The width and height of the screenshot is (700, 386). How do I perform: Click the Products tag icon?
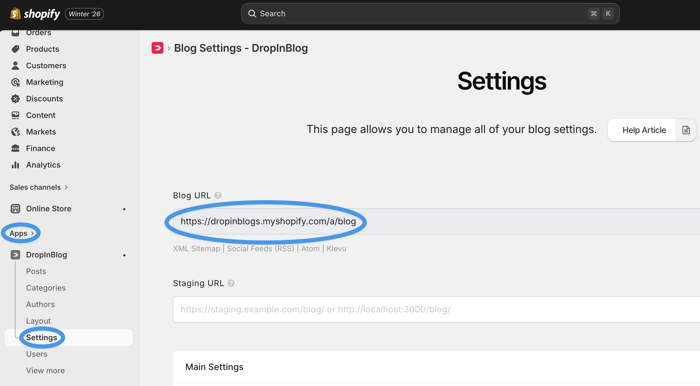tap(16, 49)
